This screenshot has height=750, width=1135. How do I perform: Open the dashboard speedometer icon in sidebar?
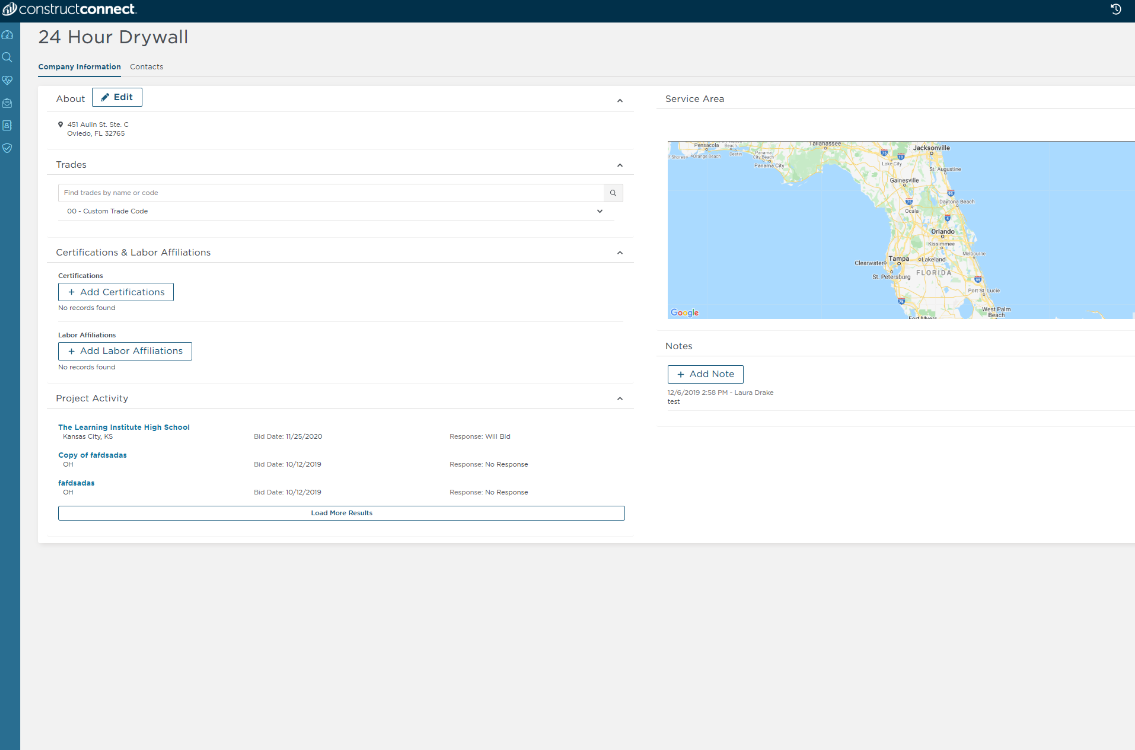(7, 34)
